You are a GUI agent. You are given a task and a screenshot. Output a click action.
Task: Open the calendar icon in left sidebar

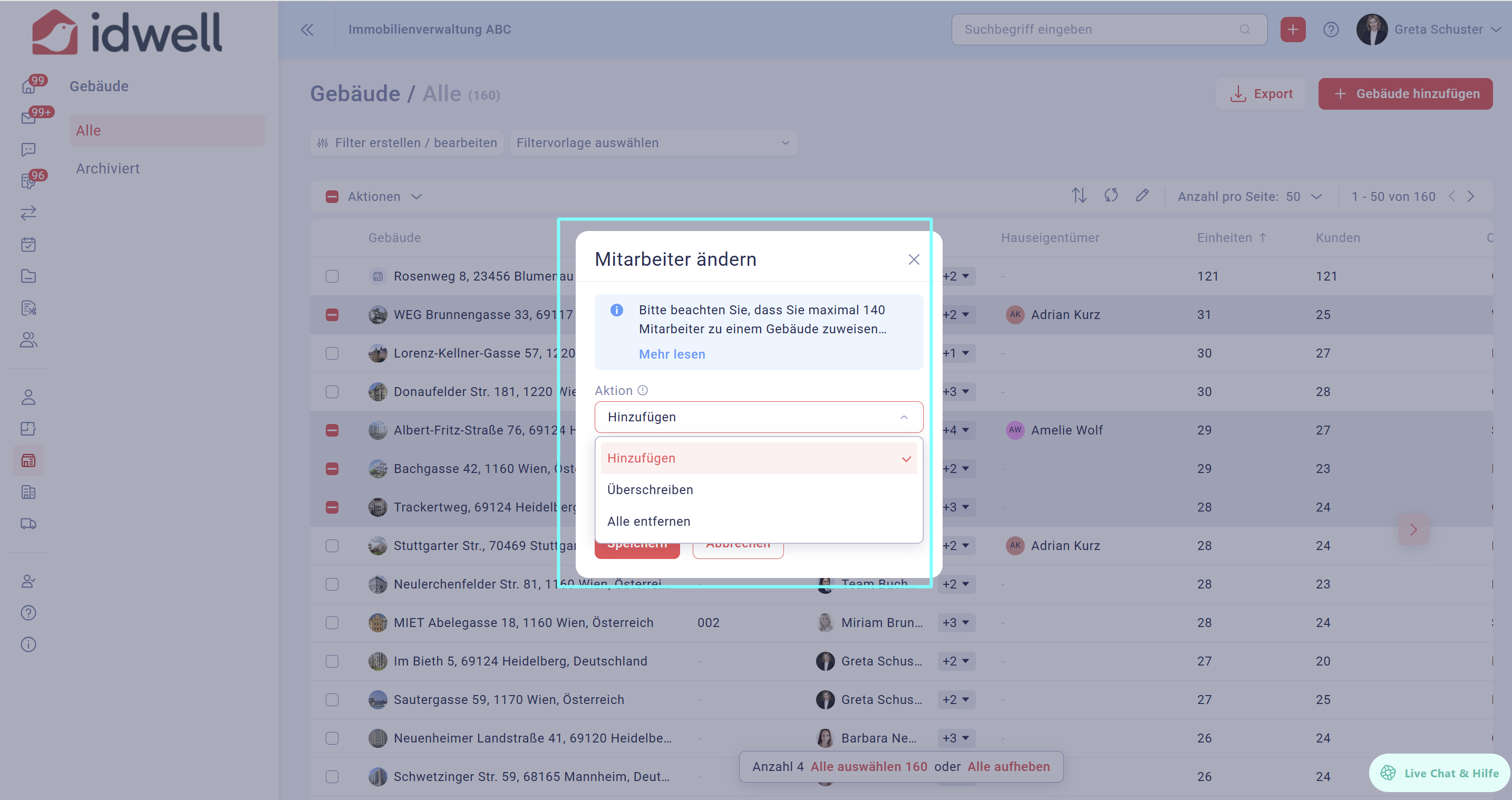(x=28, y=245)
